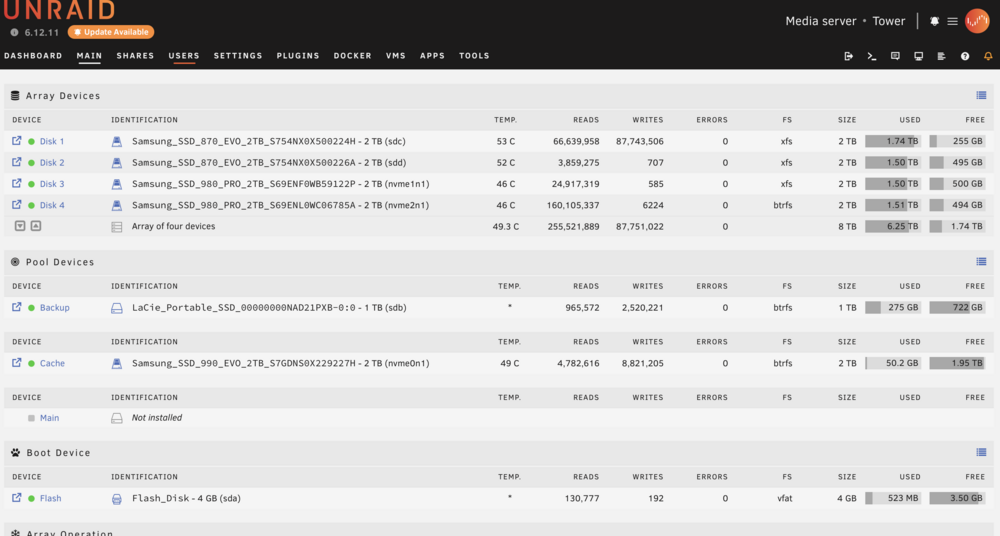The width and height of the screenshot is (1000, 536).
Task: Click the 'Array of four devices' text
Action: point(173,226)
